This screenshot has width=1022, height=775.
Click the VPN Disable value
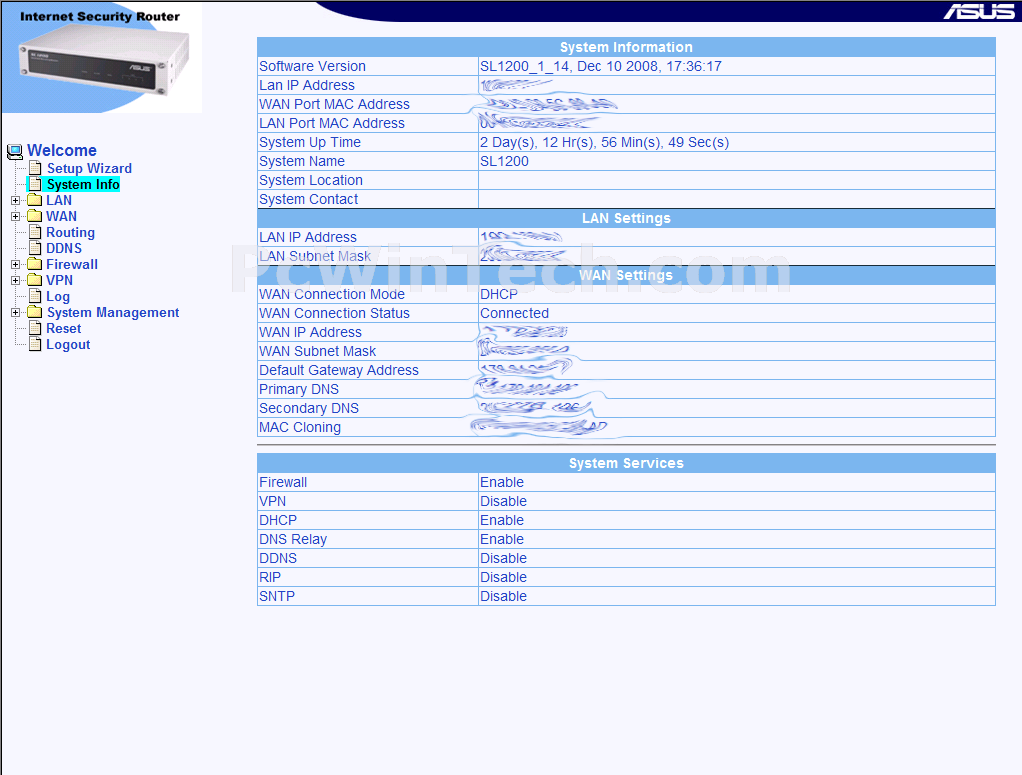click(x=503, y=501)
